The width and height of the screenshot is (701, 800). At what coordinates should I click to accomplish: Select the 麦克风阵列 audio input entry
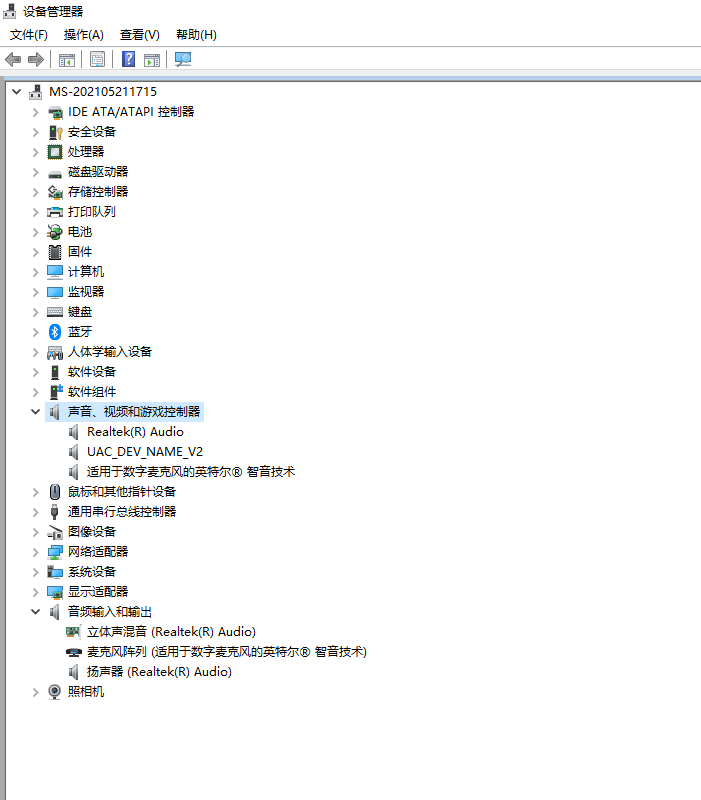click(227, 652)
